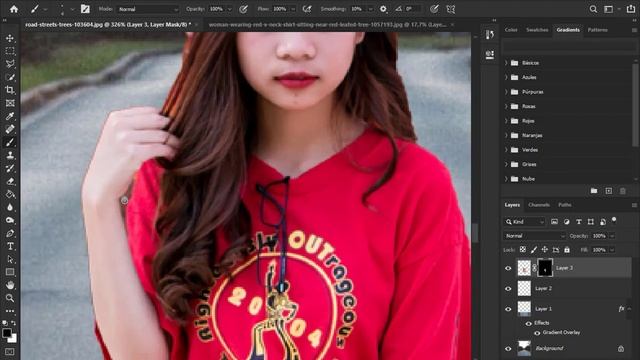Expand the Azules gradient folder
Screen dimensions: 640x360
coord(506,77)
